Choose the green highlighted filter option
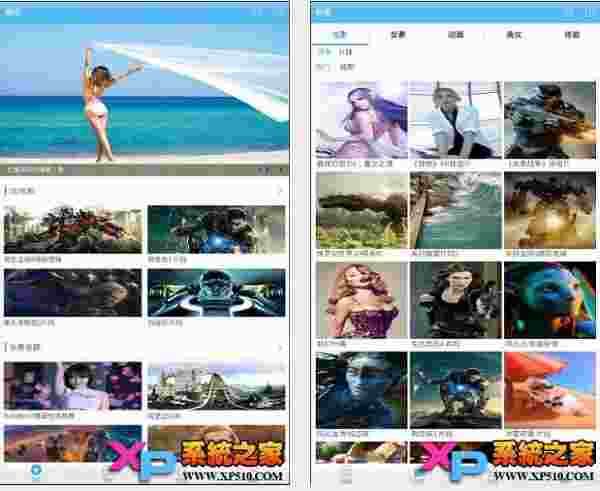600x491 pixels. pyautogui.click(x=324, y=52)
